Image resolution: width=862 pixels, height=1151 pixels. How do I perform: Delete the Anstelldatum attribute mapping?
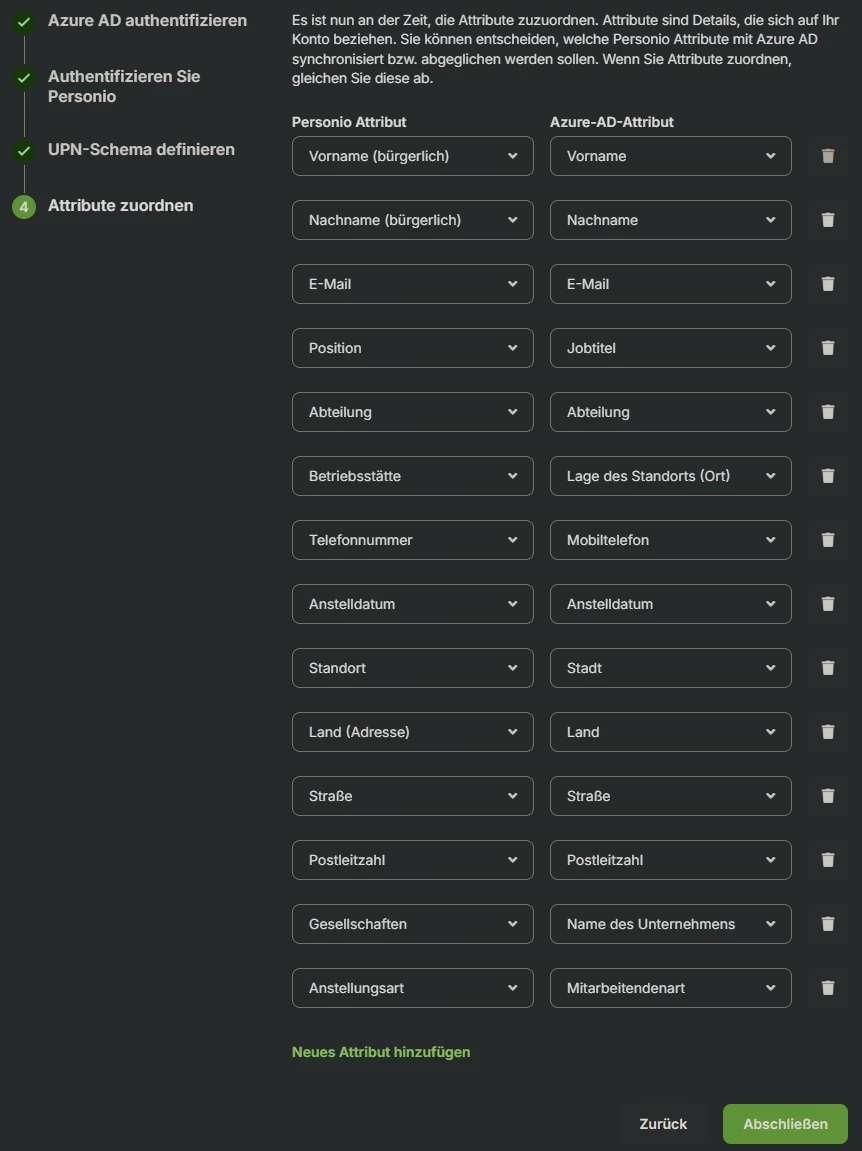pyautogui.click(x=828, y=604)
